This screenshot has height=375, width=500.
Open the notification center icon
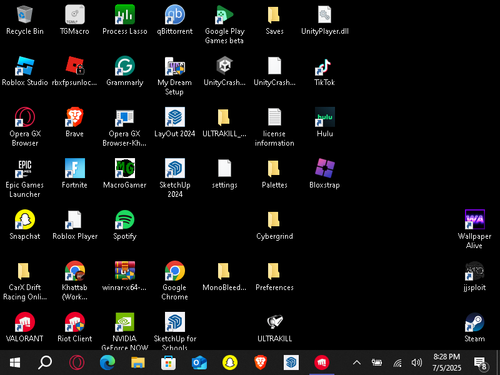click(x=480, y=363)
